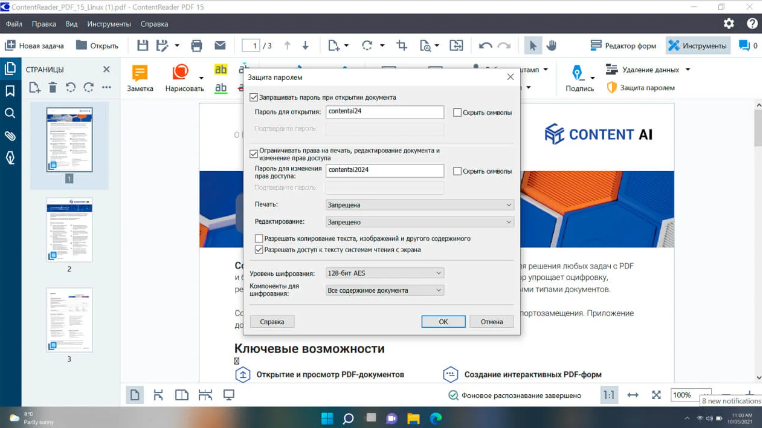Click the Note (Заметка) tool

pos(140,78)
